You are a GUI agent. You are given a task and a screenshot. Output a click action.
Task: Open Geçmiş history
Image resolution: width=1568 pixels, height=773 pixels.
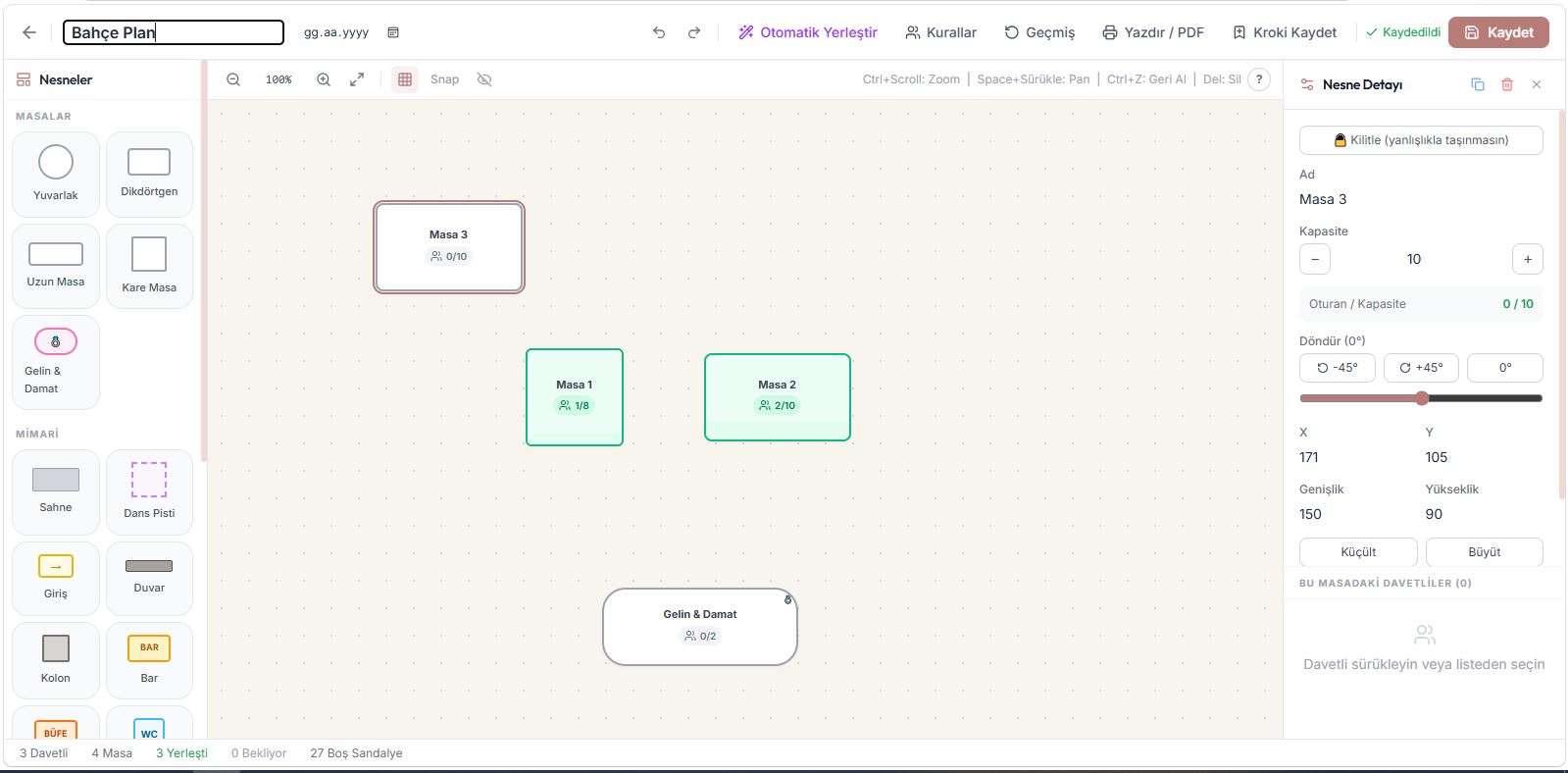(1039, 32)
